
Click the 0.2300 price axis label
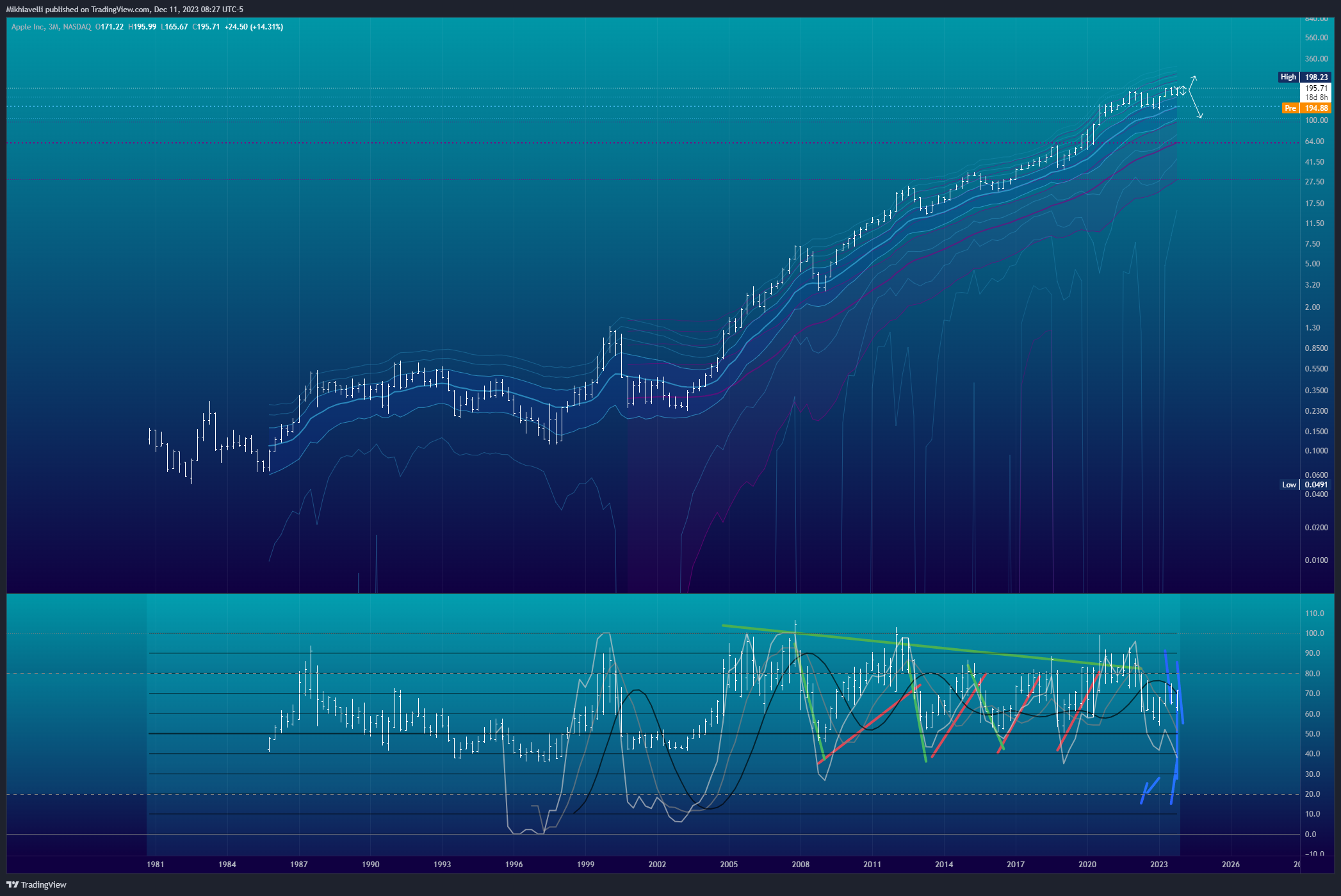[1316, 411]
